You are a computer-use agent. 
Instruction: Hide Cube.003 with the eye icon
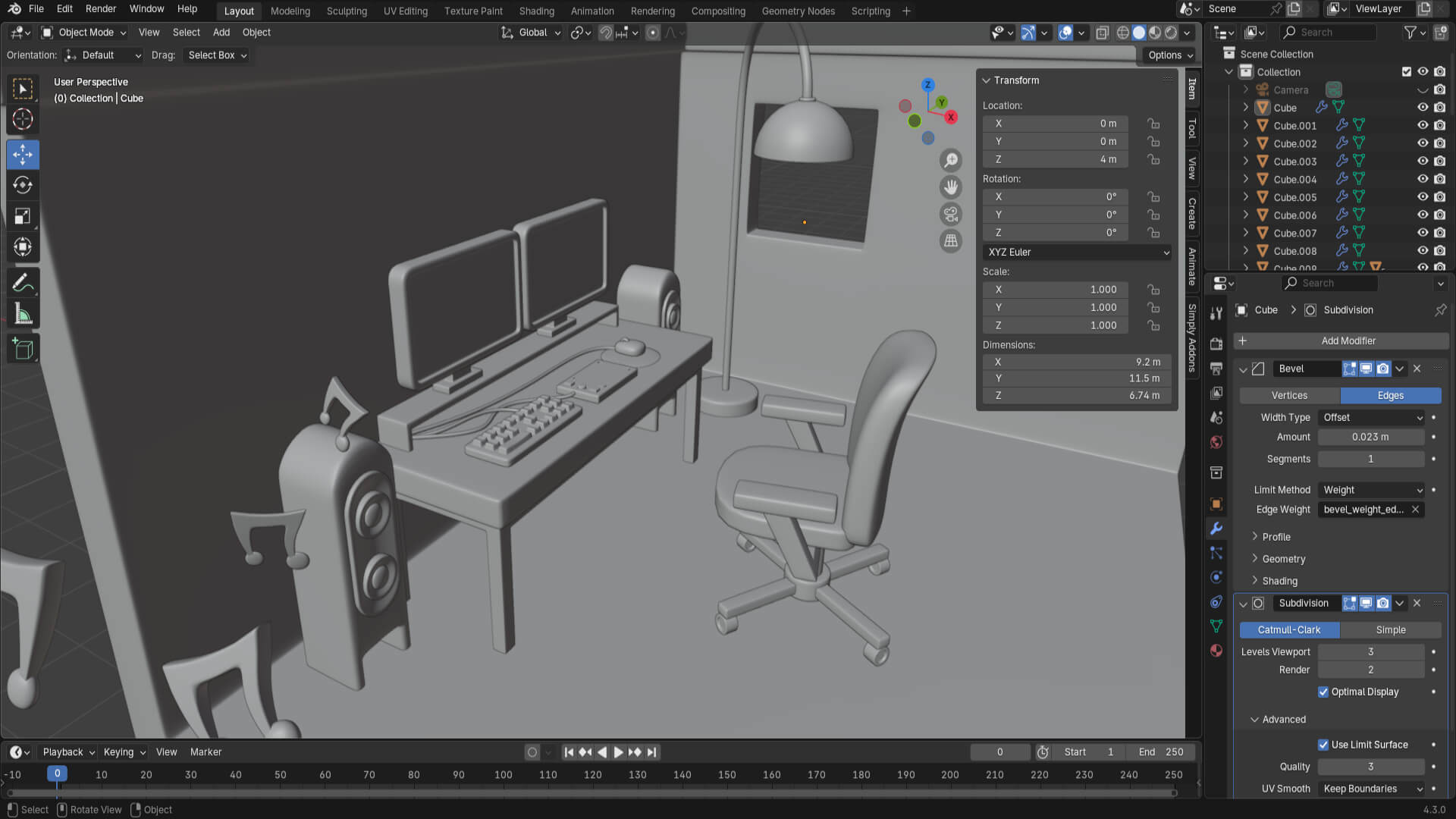click(1423, 162)
